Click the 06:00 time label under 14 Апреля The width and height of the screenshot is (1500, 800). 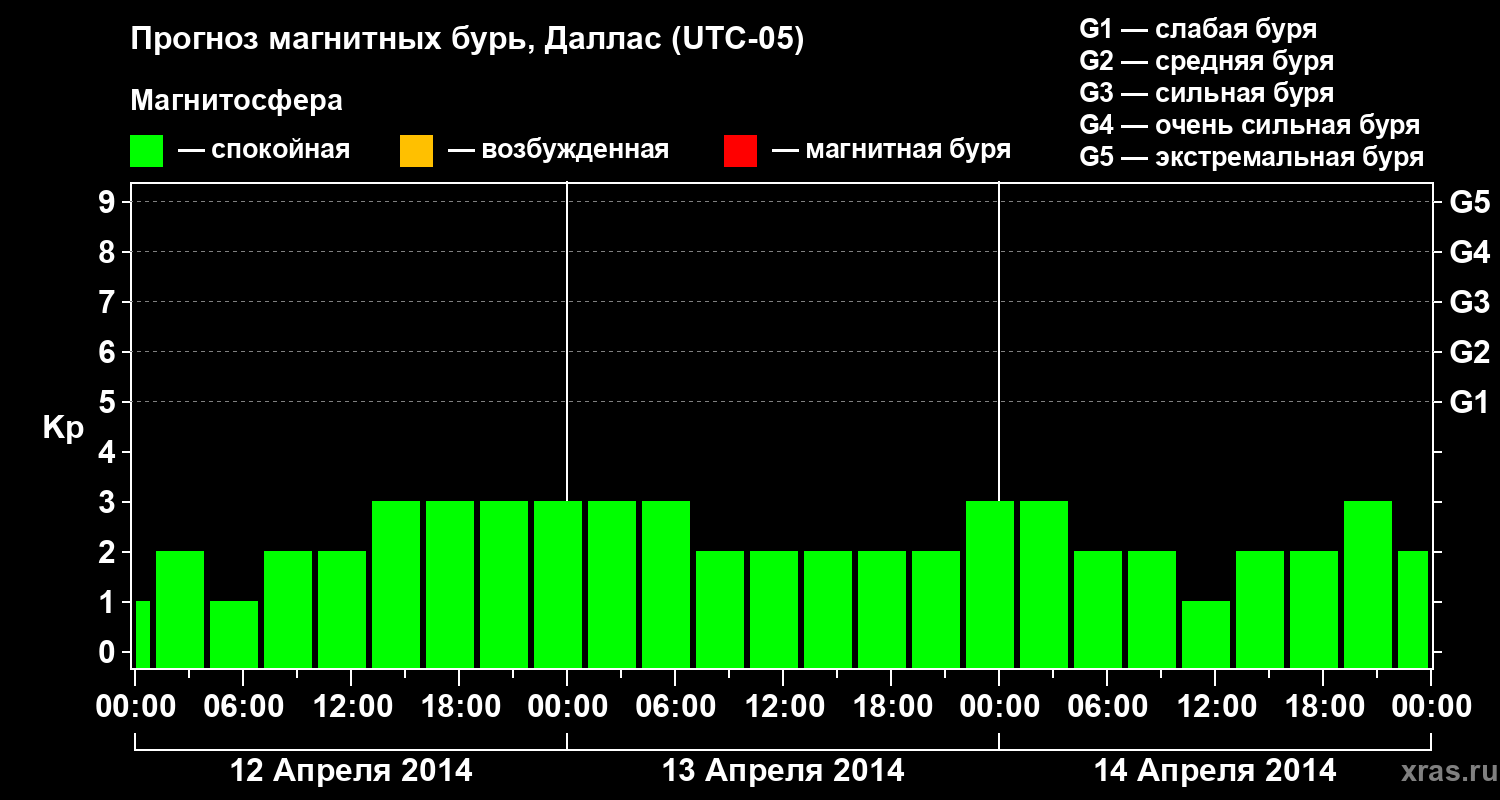tap(1107, 707)
